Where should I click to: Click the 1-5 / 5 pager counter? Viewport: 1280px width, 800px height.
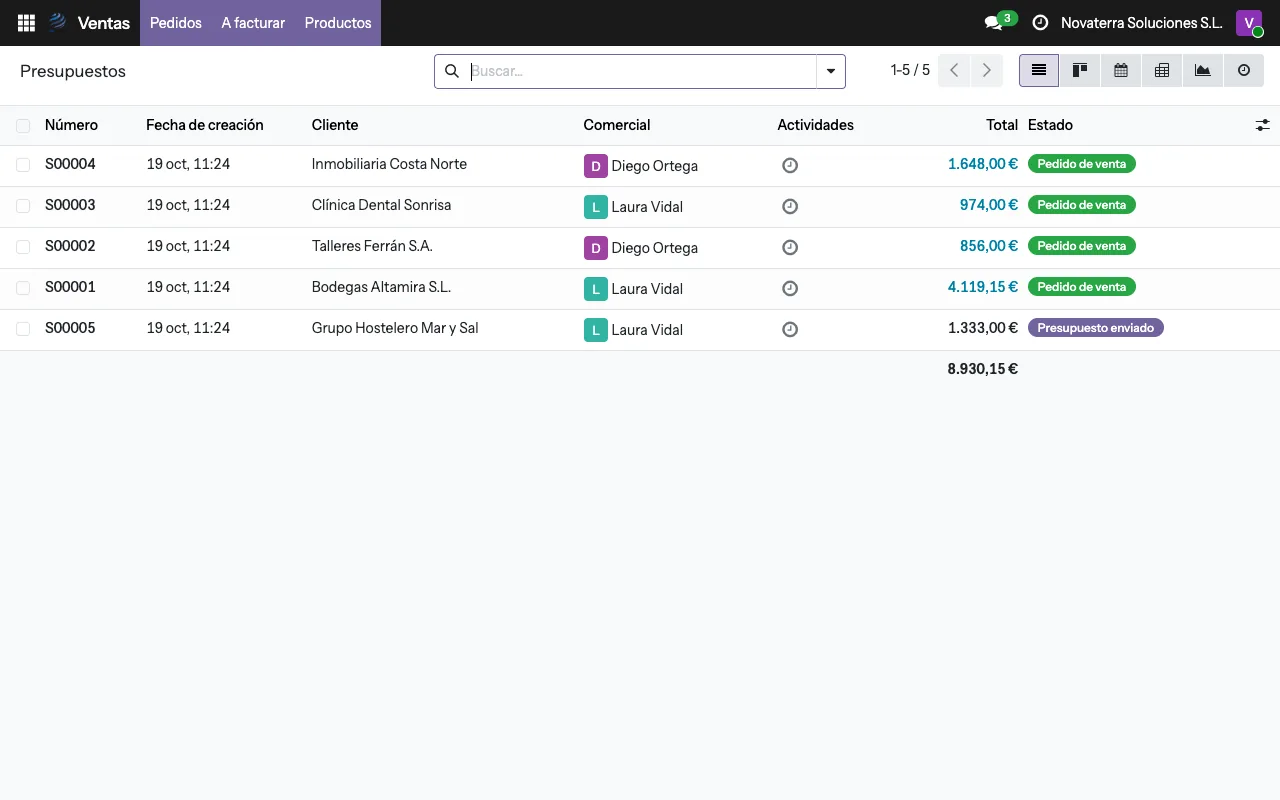(x=910, y=70)
